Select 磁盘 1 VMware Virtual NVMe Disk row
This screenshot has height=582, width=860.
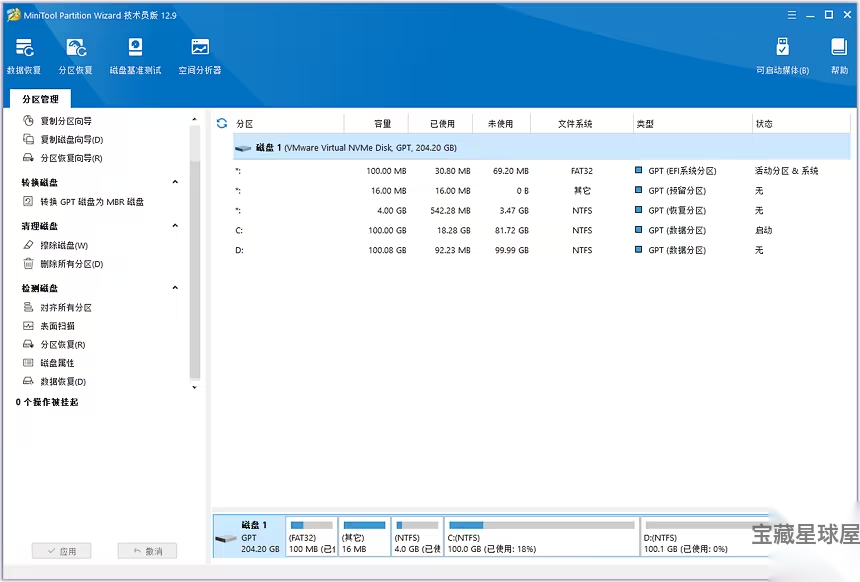541,148
